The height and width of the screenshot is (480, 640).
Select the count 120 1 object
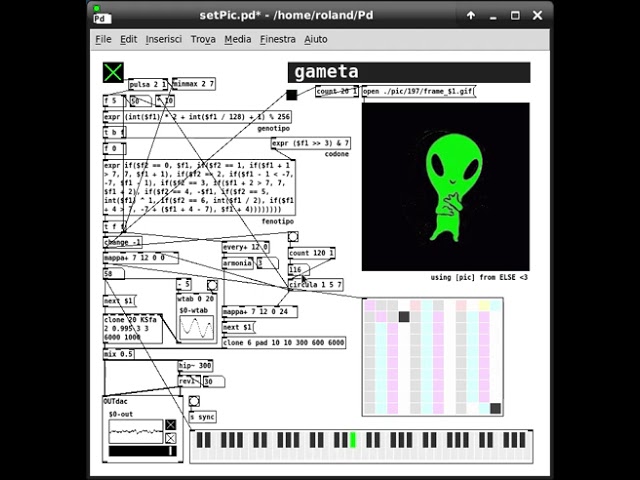click(x=312, y=253)
